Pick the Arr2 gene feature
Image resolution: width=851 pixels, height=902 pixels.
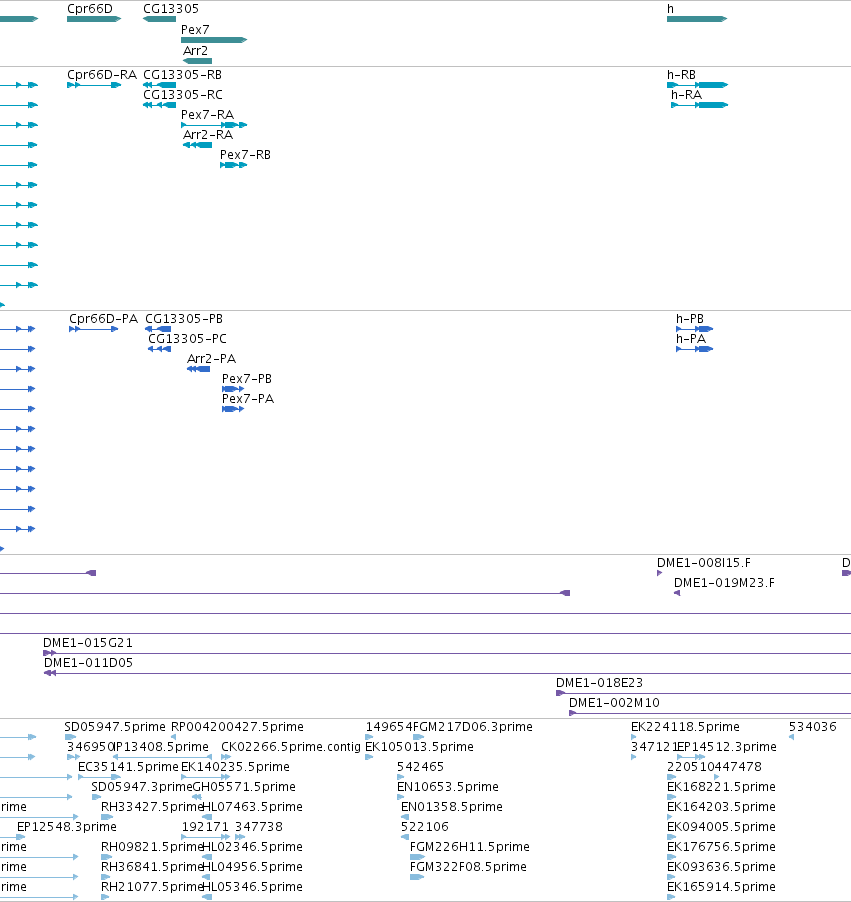pyautogui.click(x=197, y=60)
